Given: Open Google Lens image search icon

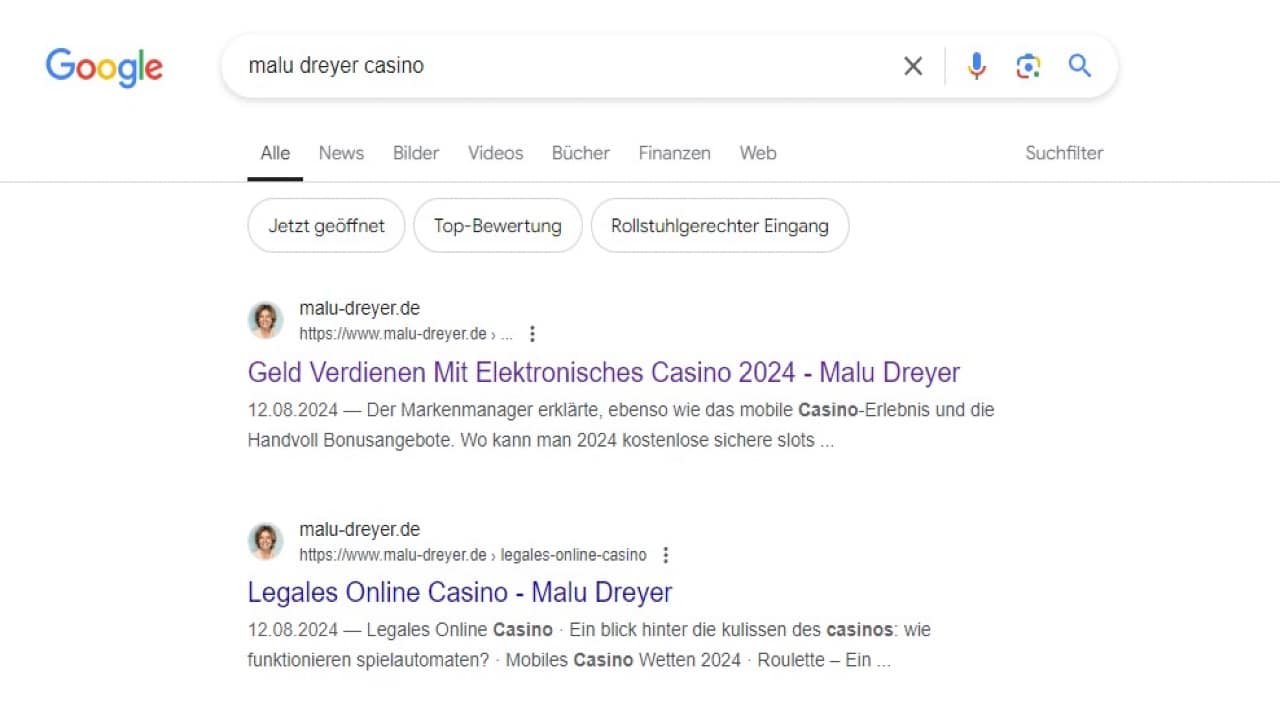Looking at the screenshot, I should (1028, 66).
